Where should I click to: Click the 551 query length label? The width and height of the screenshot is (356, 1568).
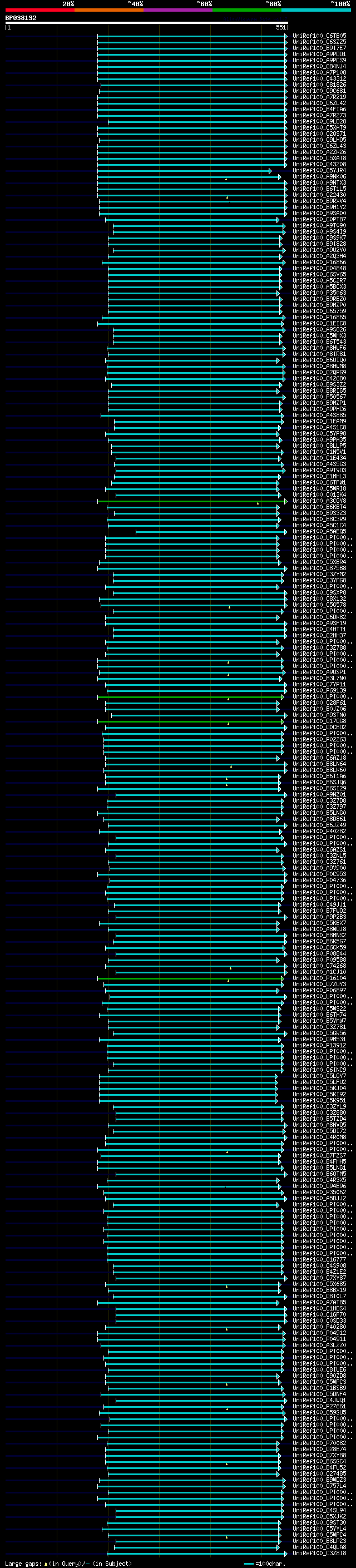(280, 27)
